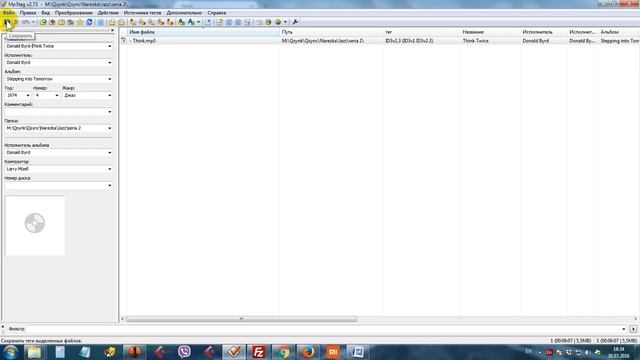Viewport: 640px width, 360px height.
Task: Expand the Номер диска dropdown
Action: point(109,185)
